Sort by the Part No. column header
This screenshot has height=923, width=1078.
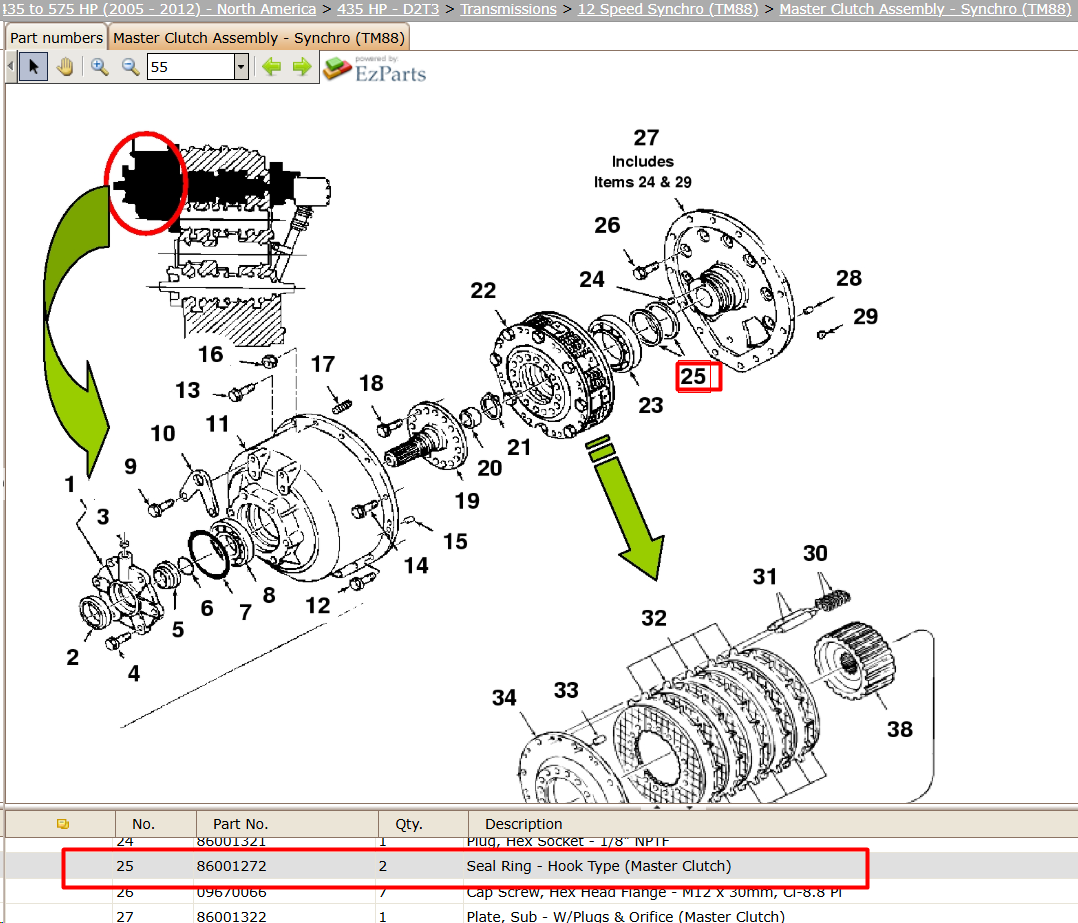[x=240, y=824]
